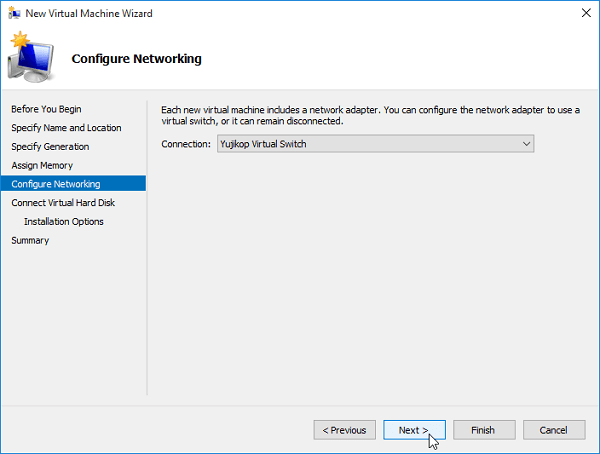Select the Assign Memory step
Image resolution: width=600 pixels, height=454 pixels.
pos(42,165)
